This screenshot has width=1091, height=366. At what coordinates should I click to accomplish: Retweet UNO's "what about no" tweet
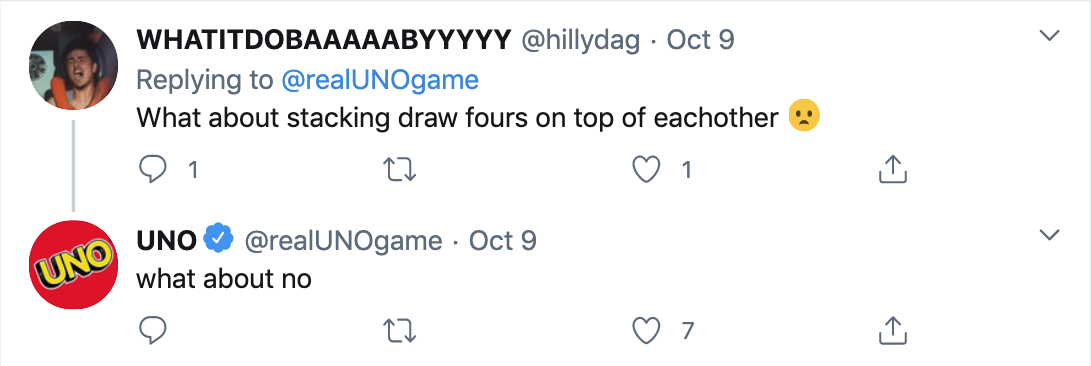point(400,330)
